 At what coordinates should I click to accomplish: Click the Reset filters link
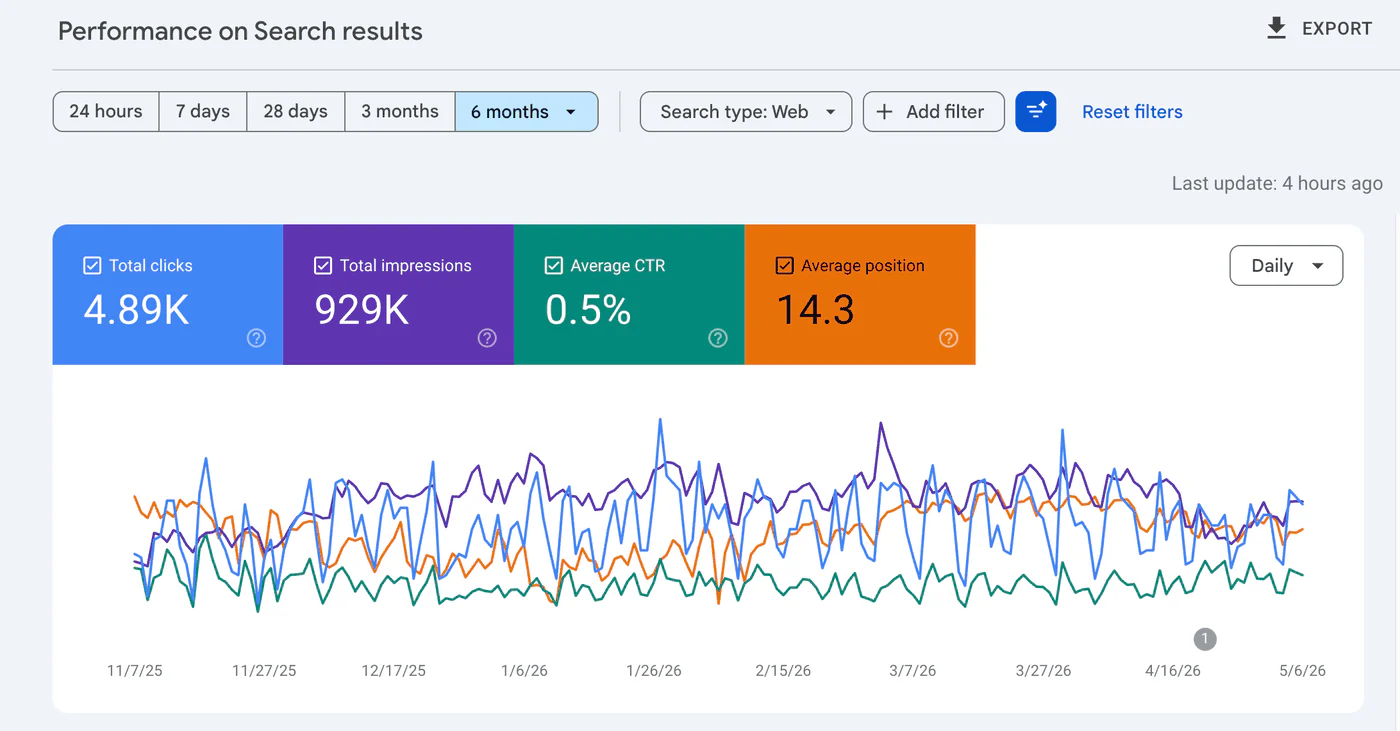coord(1132,112)
